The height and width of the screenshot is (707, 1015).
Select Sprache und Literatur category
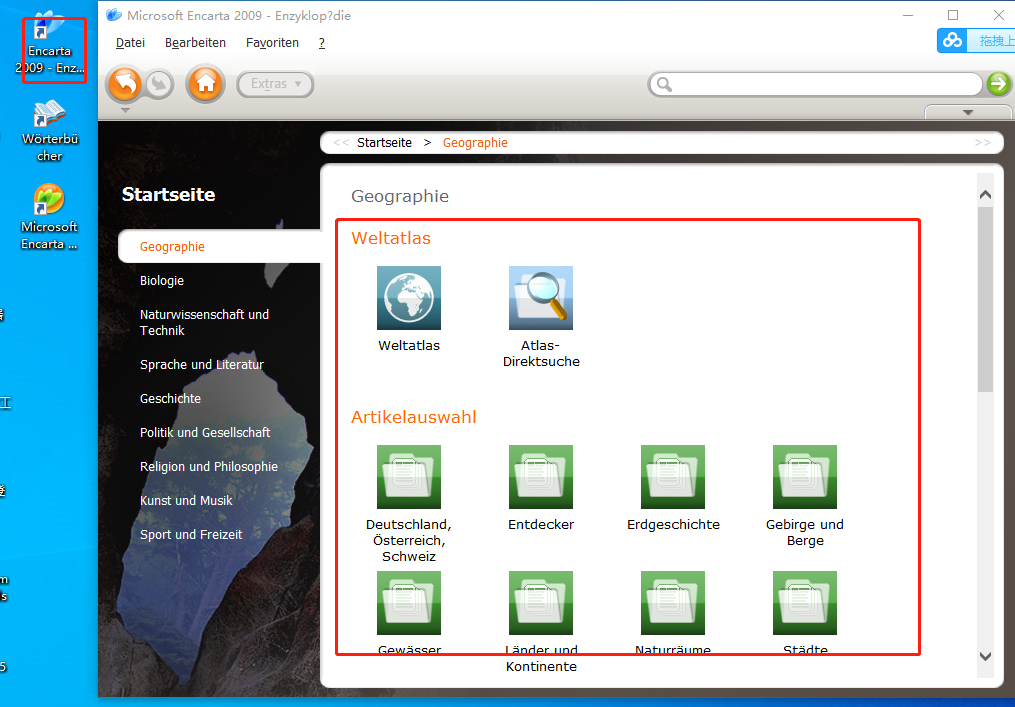pos(202,365)
